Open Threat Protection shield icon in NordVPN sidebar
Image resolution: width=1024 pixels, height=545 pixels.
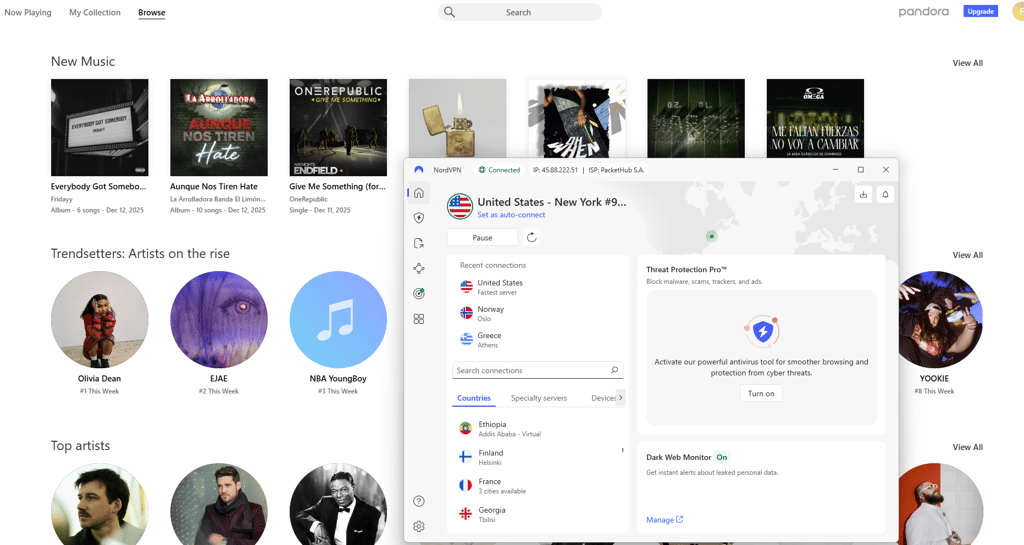coord(419,218)
